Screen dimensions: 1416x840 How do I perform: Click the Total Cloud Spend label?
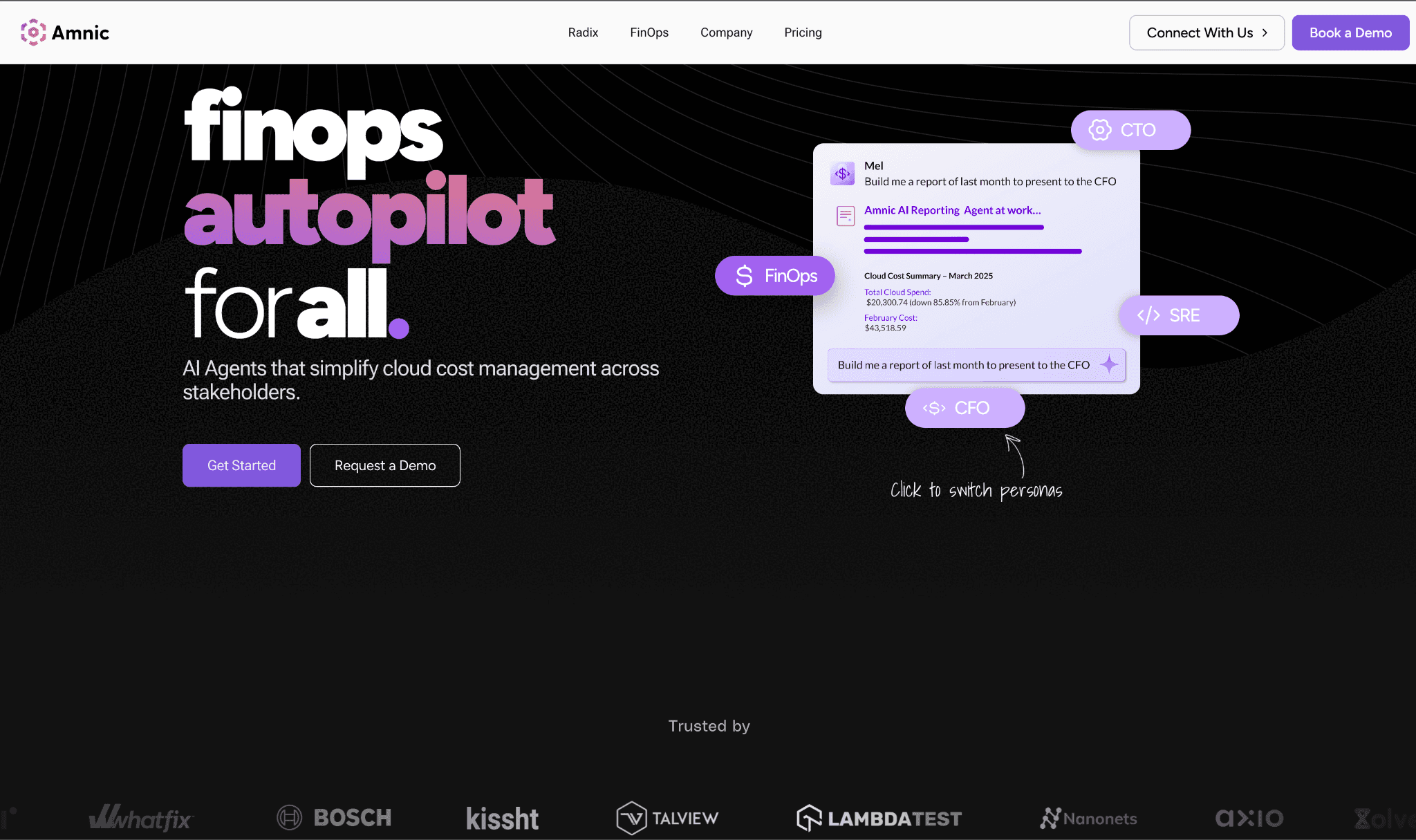(x=897, y=292)
